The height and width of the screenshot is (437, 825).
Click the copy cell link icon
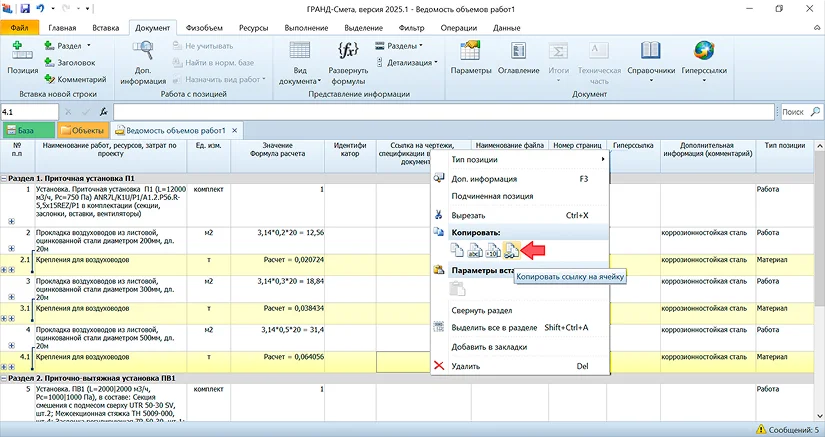click(x=511, y=251)
